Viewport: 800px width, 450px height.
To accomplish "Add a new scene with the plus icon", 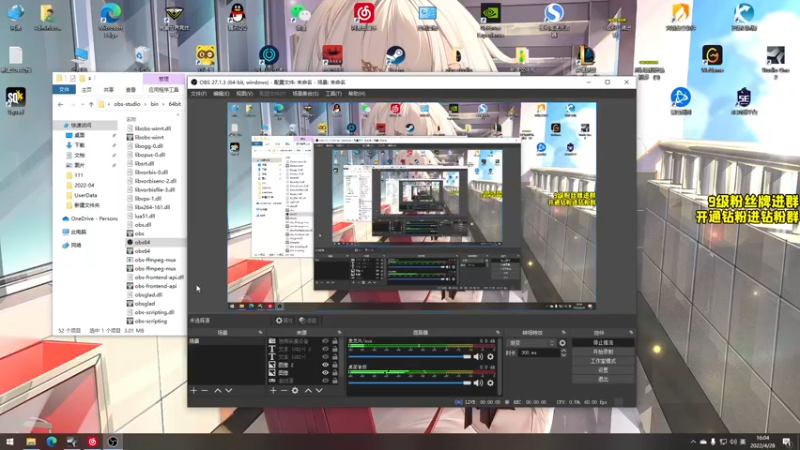I will point(193,390).
